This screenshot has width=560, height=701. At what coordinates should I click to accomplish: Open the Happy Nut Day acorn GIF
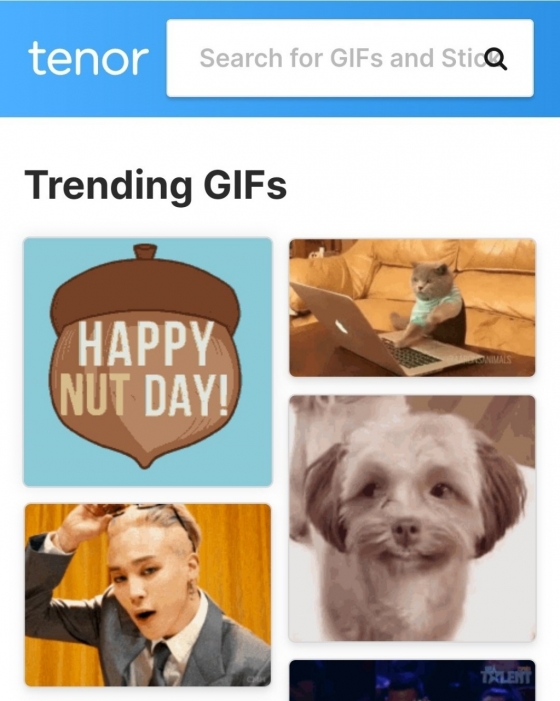pyautogui.click(x=148, y=362)
